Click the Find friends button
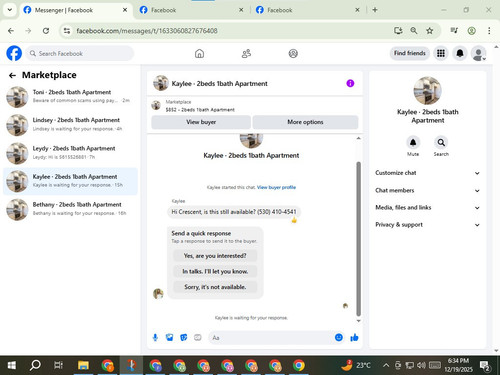 tap(410, 53)
